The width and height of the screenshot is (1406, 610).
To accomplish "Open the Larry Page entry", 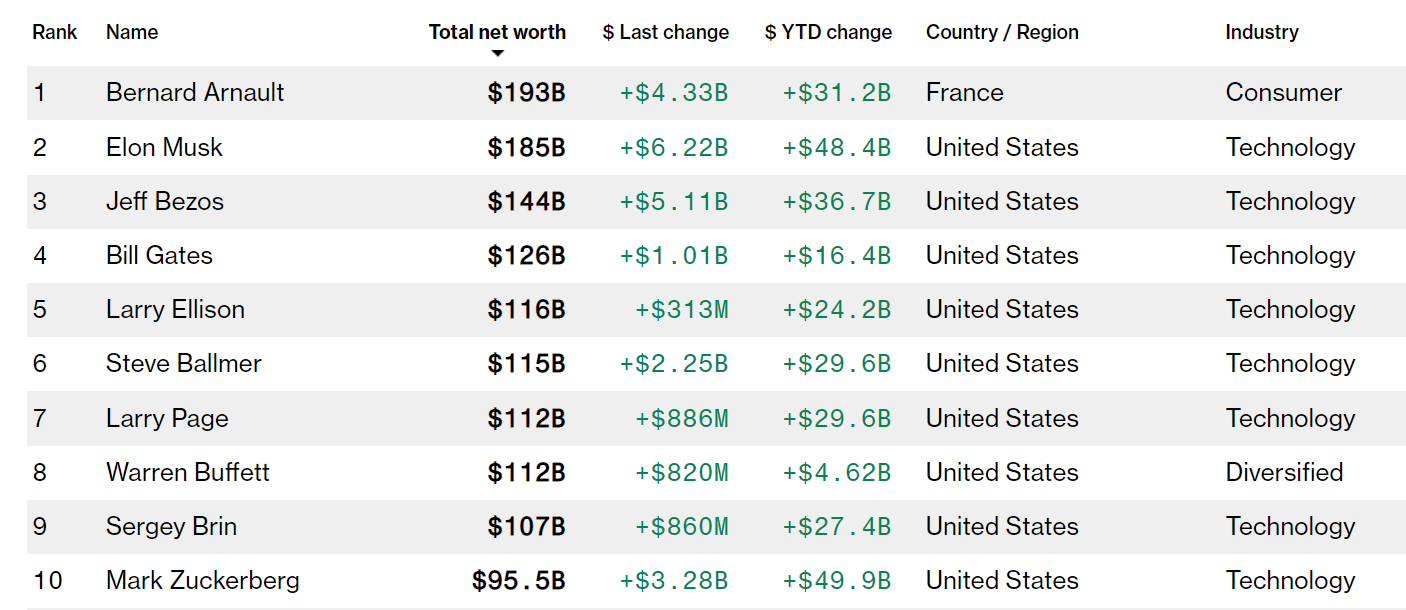I will click(x=167, y=418).
